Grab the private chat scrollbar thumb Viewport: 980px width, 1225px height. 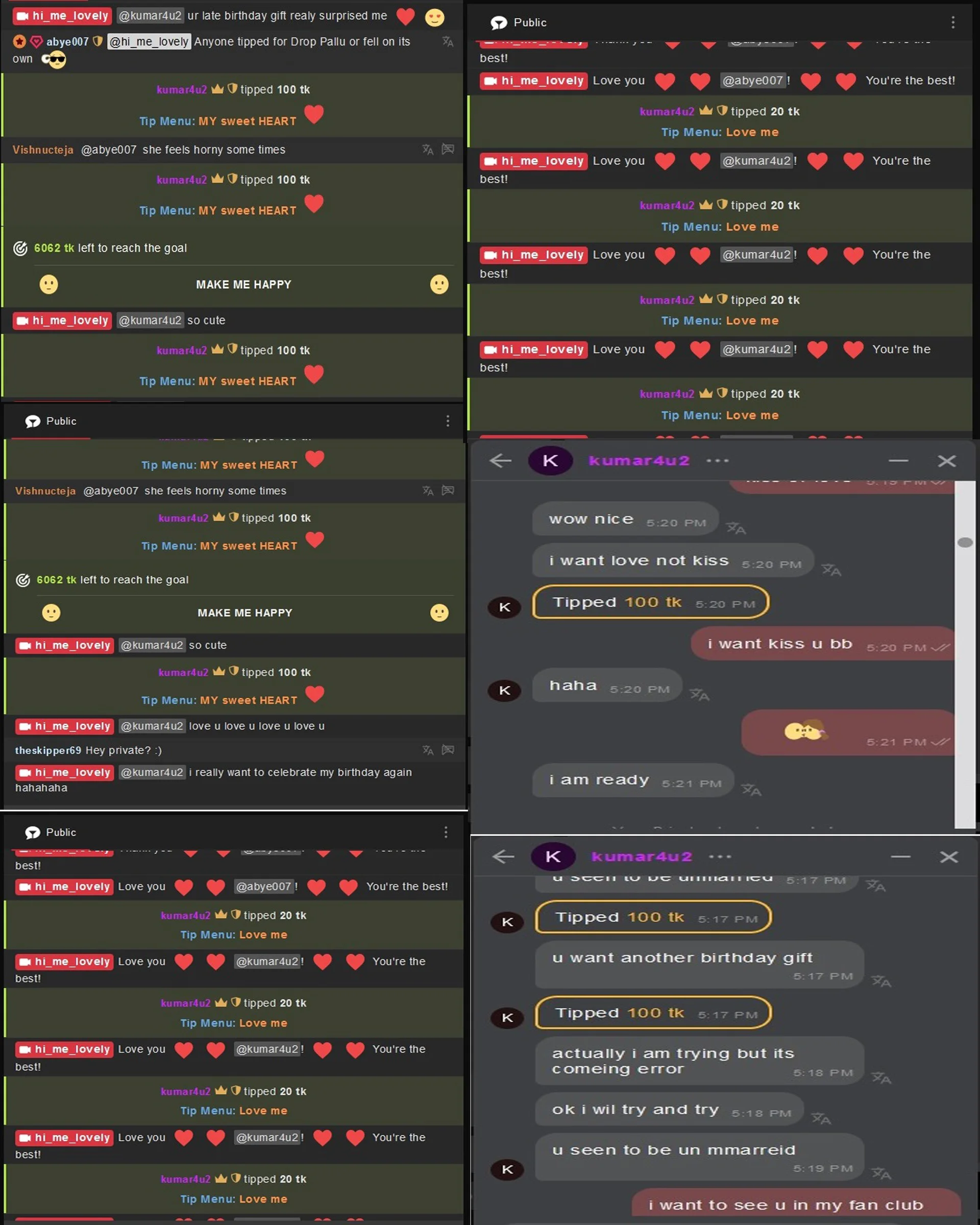[965, 542]
